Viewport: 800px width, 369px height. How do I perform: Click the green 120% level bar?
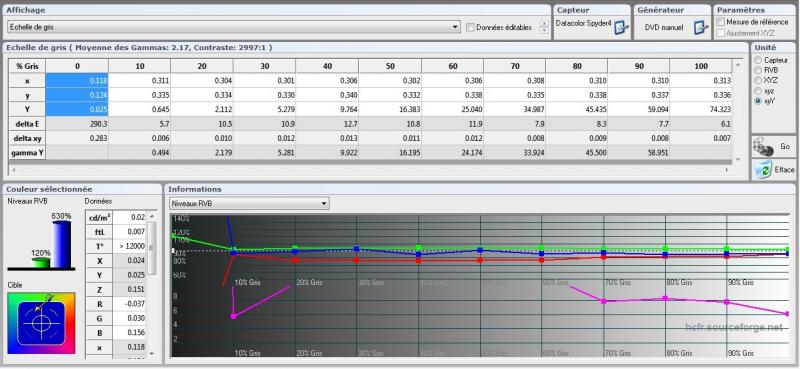coord(41,262)
